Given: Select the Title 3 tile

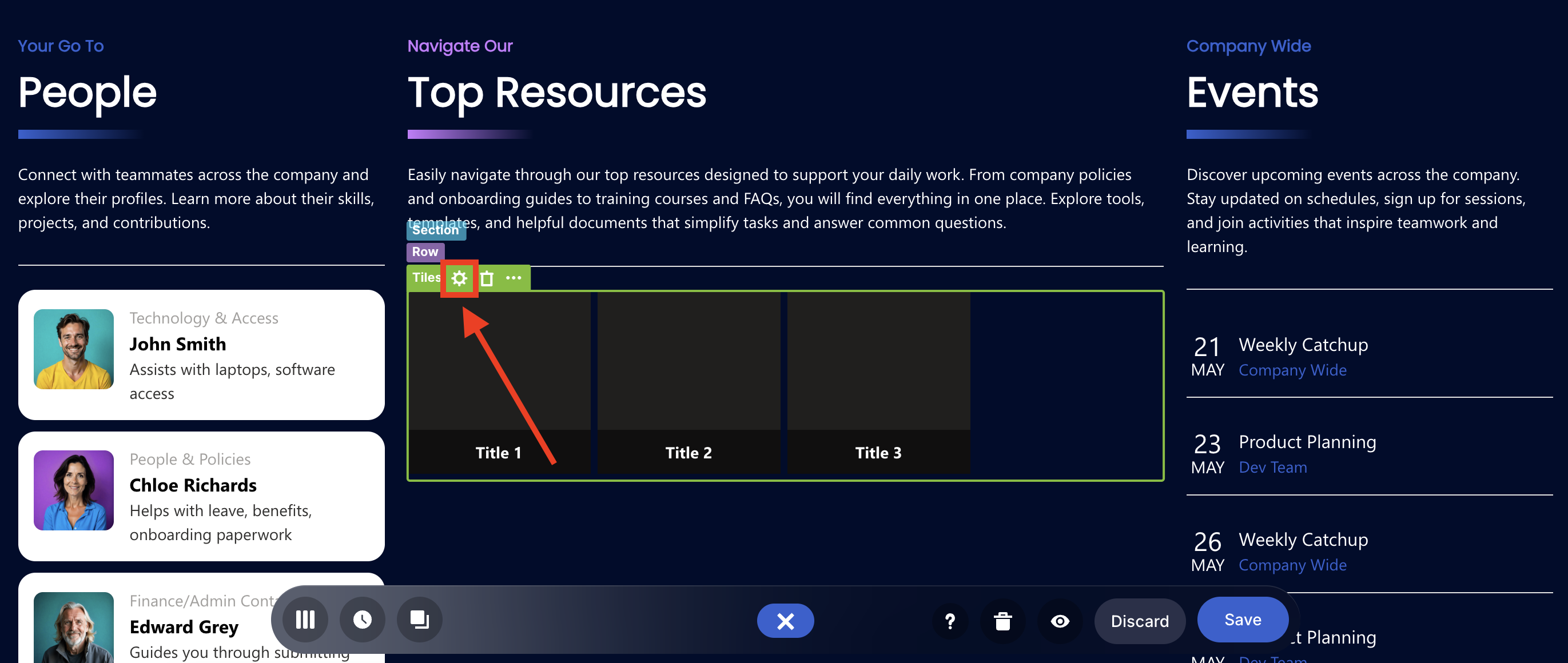Looking at the screenshot, I should [x=878, y=383].
